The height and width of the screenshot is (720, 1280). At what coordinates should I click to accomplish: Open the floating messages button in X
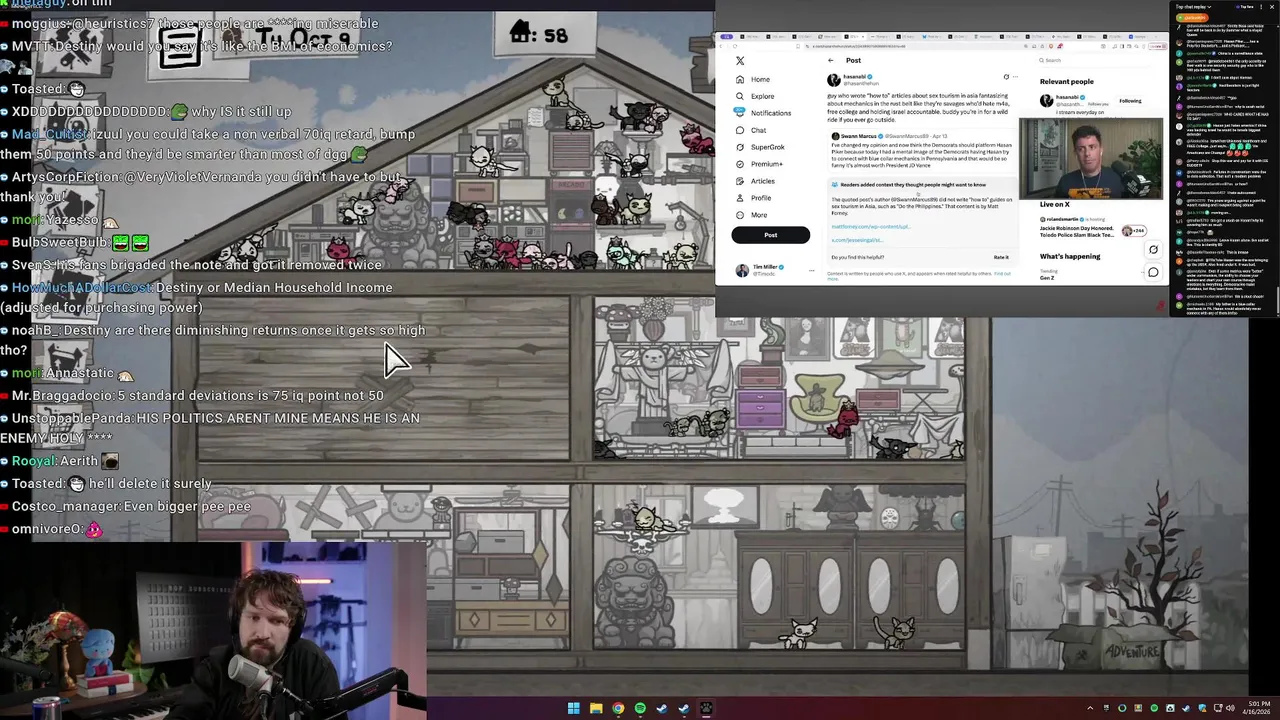(x=1153, y=272)
